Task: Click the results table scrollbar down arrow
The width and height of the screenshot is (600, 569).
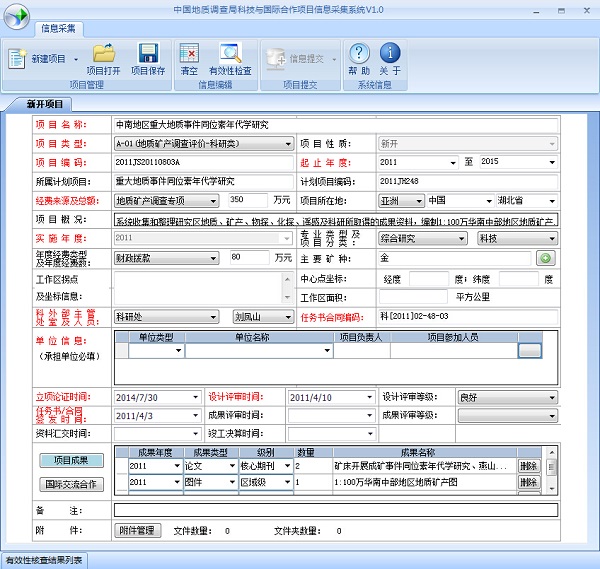Action: tap(552, 489)
